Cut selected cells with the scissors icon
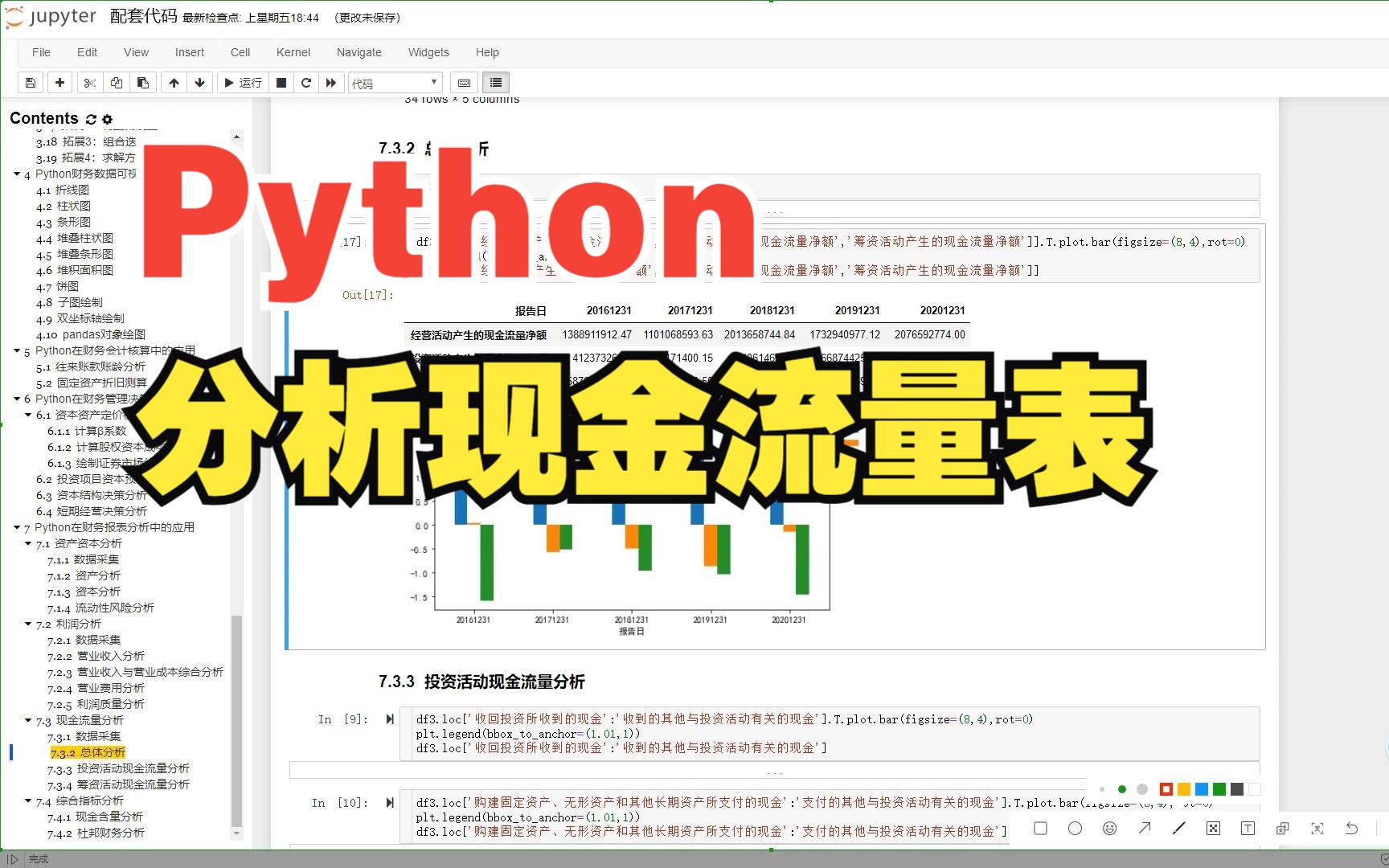This screenshot has height=868, width=1389. click(90, 83)
